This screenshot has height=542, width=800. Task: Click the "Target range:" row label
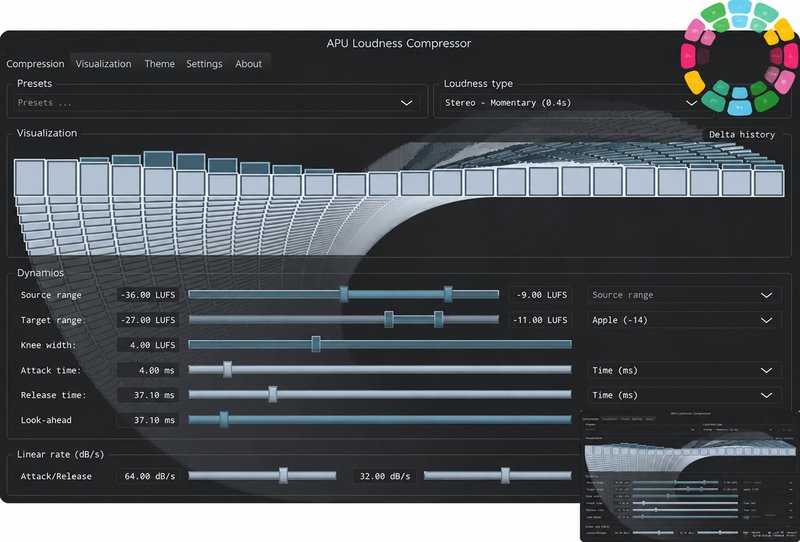[53, 320]
